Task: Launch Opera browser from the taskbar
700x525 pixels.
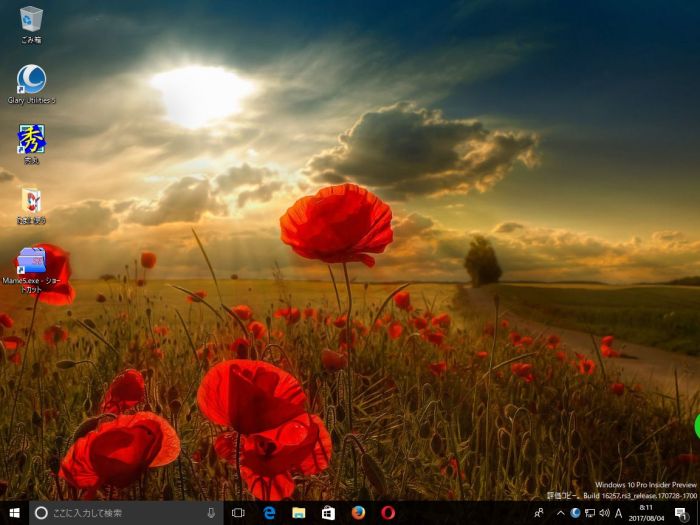Action: (x=388, y=512)
